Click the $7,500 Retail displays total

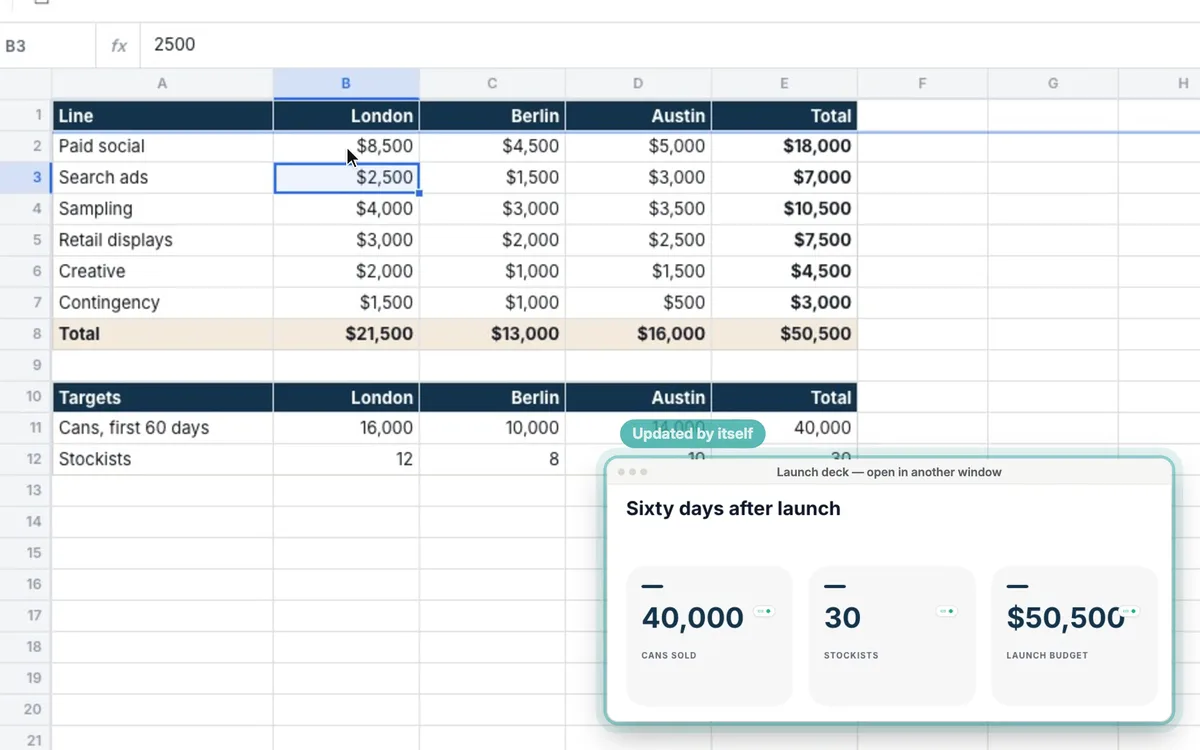pos(784,240)
